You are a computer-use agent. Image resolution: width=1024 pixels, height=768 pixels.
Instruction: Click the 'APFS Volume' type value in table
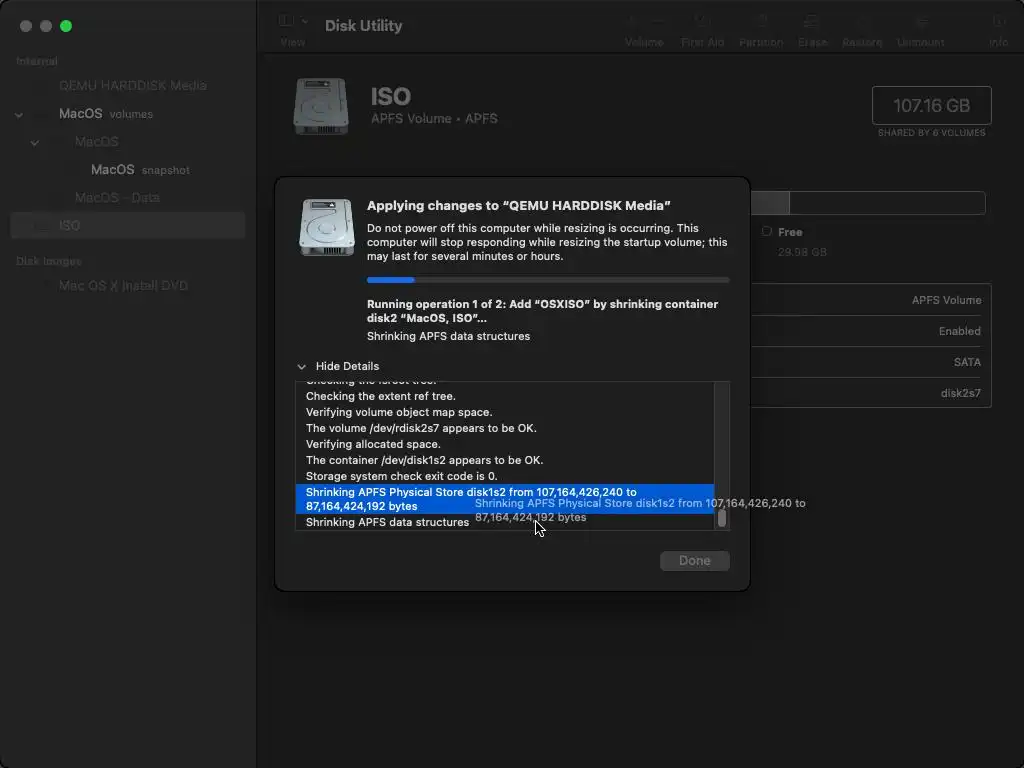tap(946, 300)
